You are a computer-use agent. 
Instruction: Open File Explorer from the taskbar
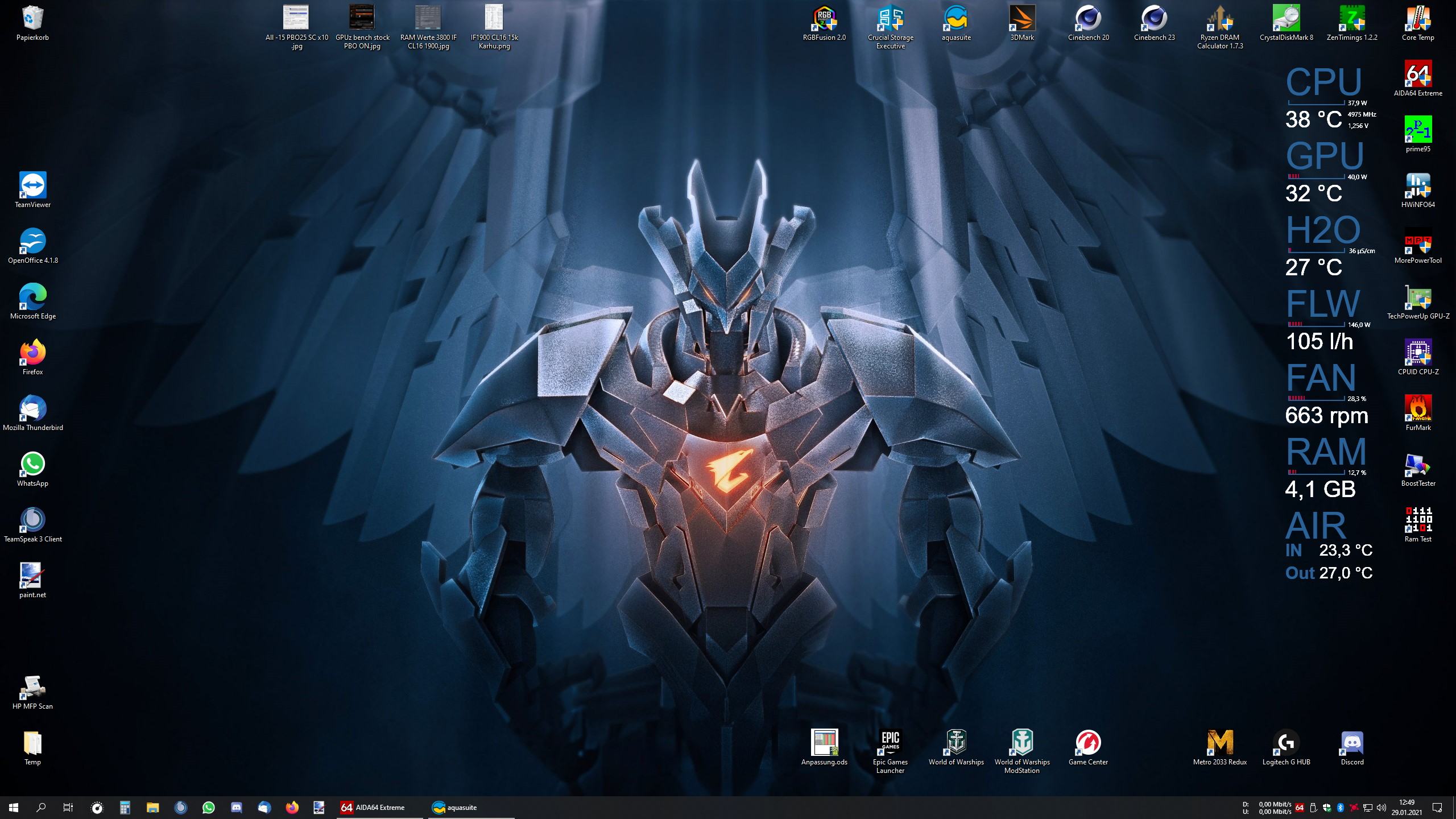point(152,808)
